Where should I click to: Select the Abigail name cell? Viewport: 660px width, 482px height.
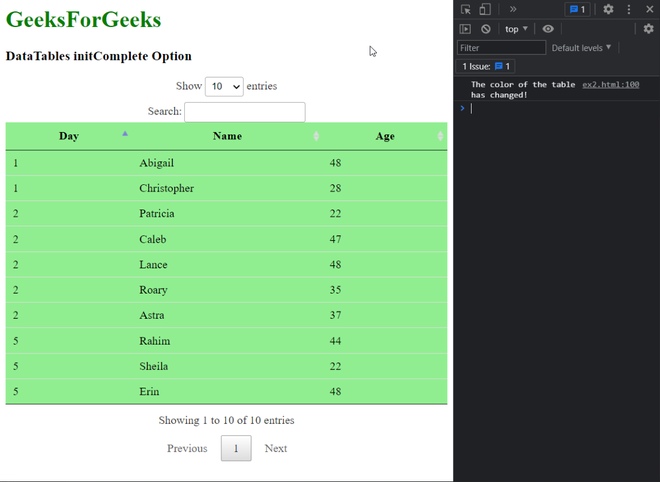point(227,163)
